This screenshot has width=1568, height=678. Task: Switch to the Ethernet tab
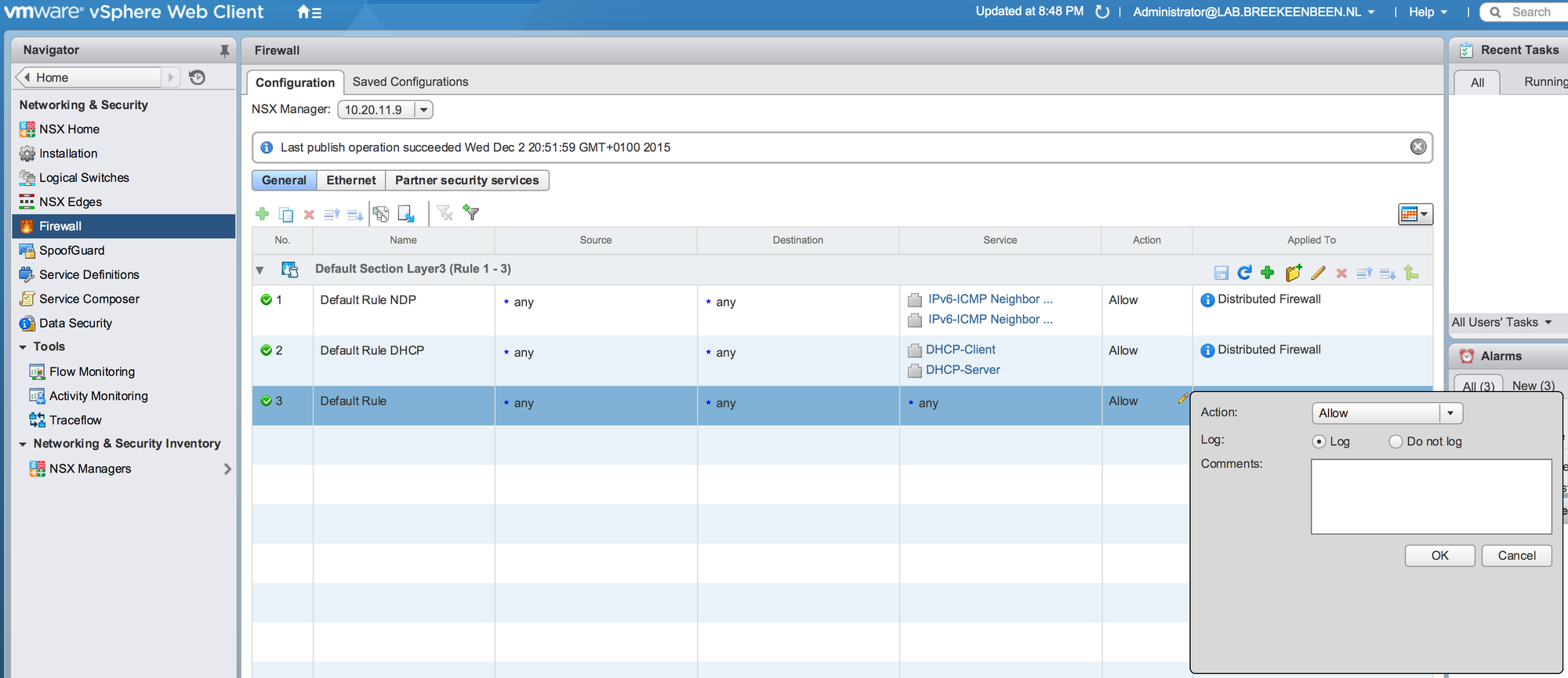coord(351,180)
